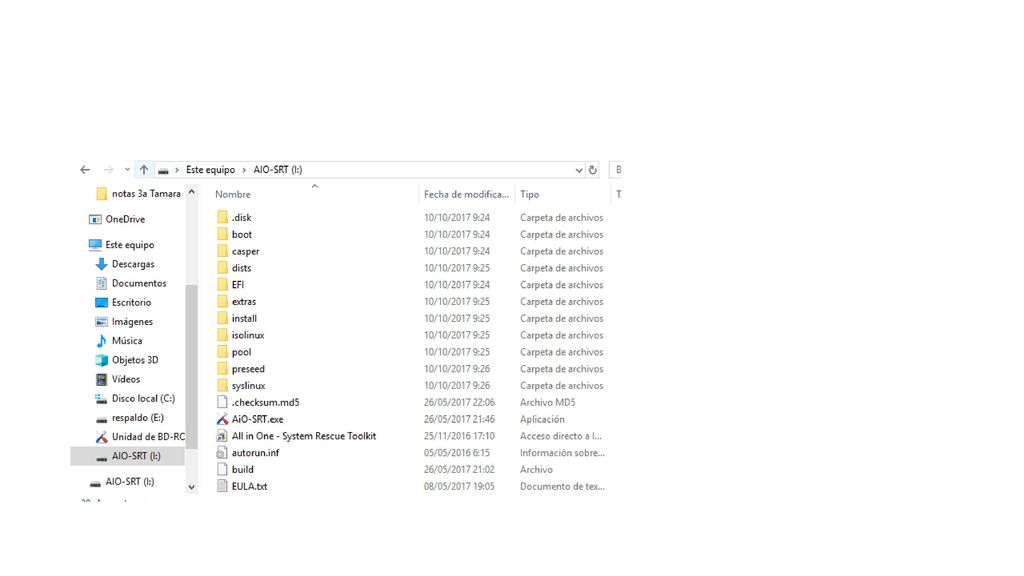Click the install folder icon
The image size is (1024, 576).
tap(223, 319)
